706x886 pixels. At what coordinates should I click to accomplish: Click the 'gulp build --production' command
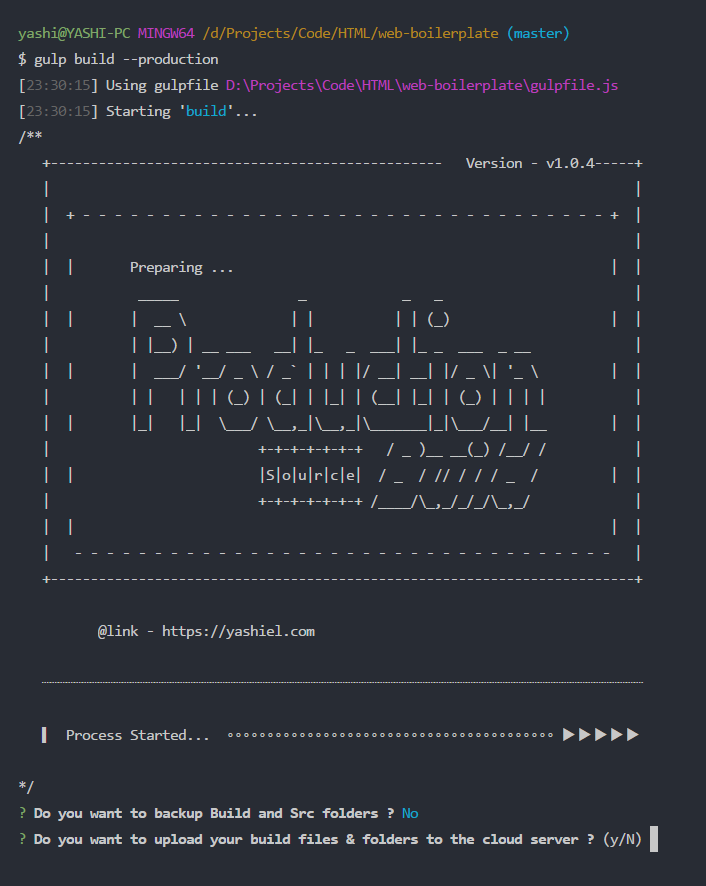point(126,59)
